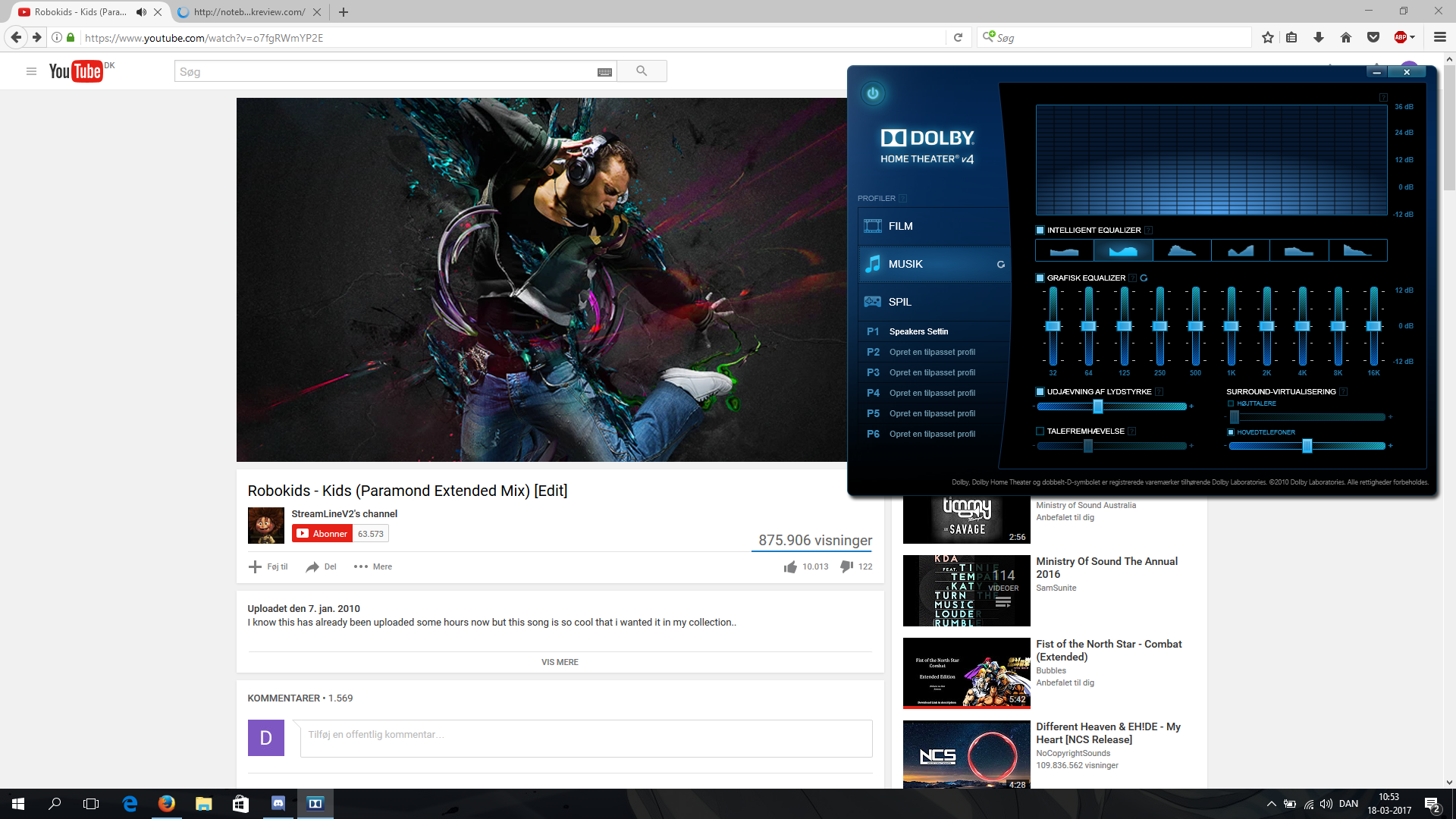This screenshot has height=819, width=1456.
Task: Subscribe with Abonner button
Action: tap(322, 534)
